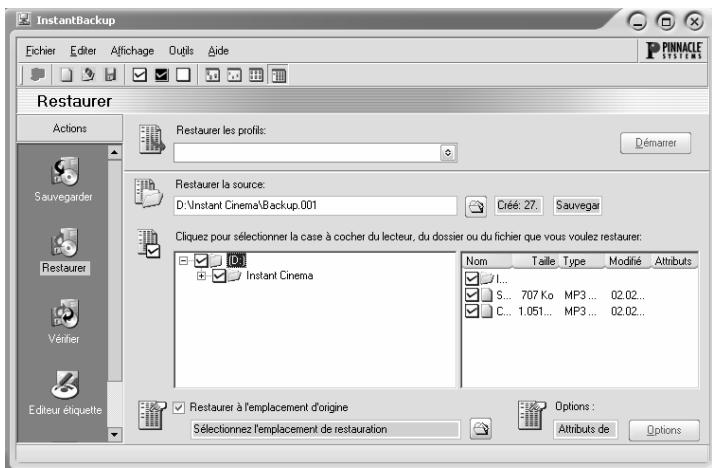Click the Options button

tap(664, 430)
